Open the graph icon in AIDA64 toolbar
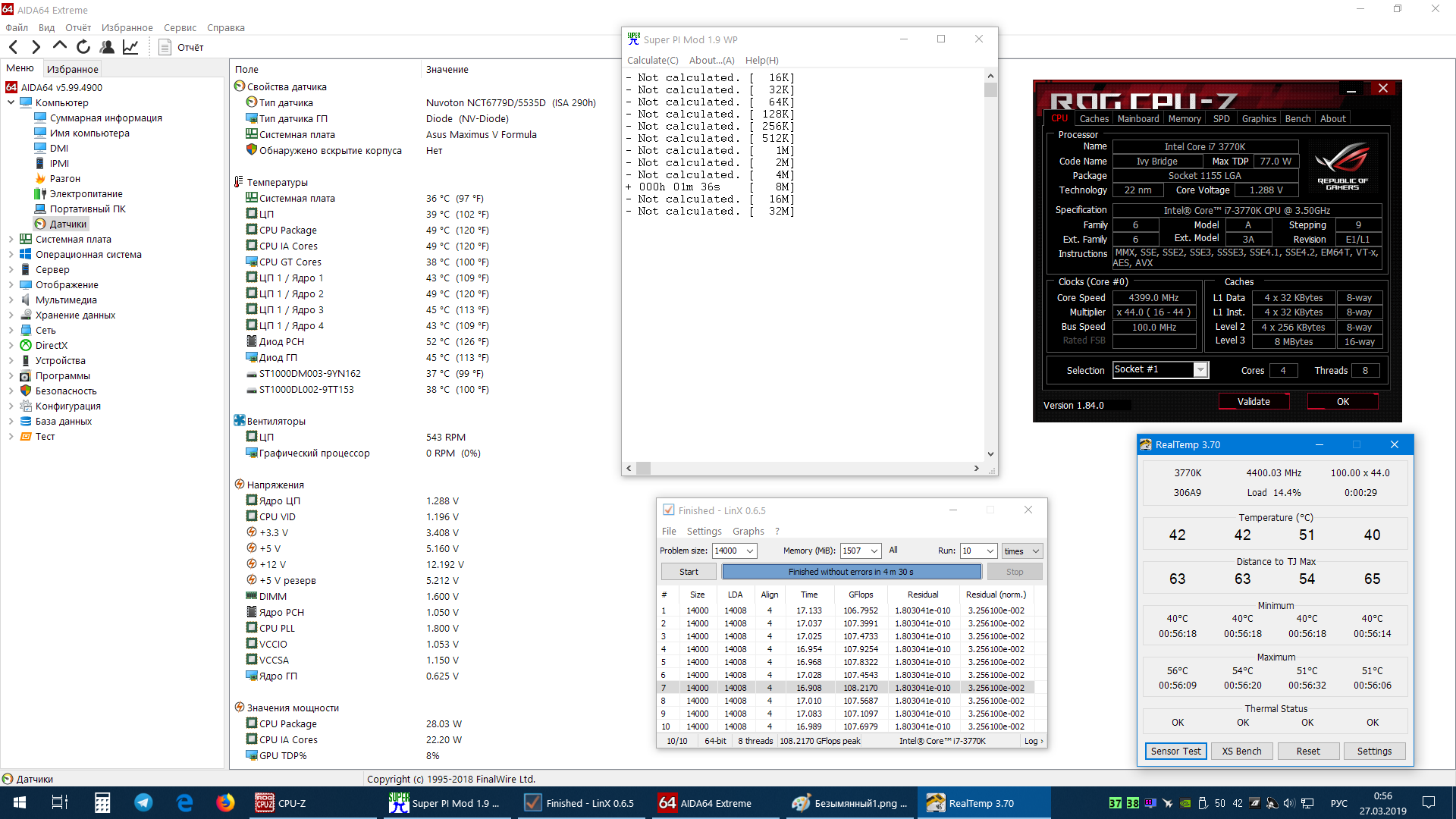Viewport: 1456px width, 819px height. click(x=130, y=47)
